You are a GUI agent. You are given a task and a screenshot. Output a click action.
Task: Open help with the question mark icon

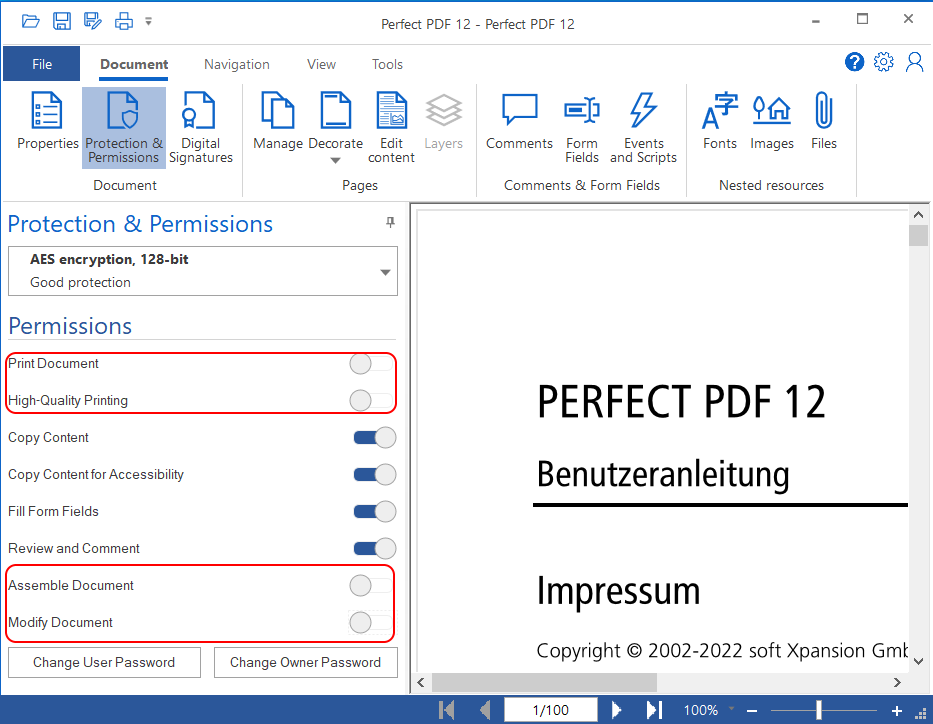coord(854,62)
